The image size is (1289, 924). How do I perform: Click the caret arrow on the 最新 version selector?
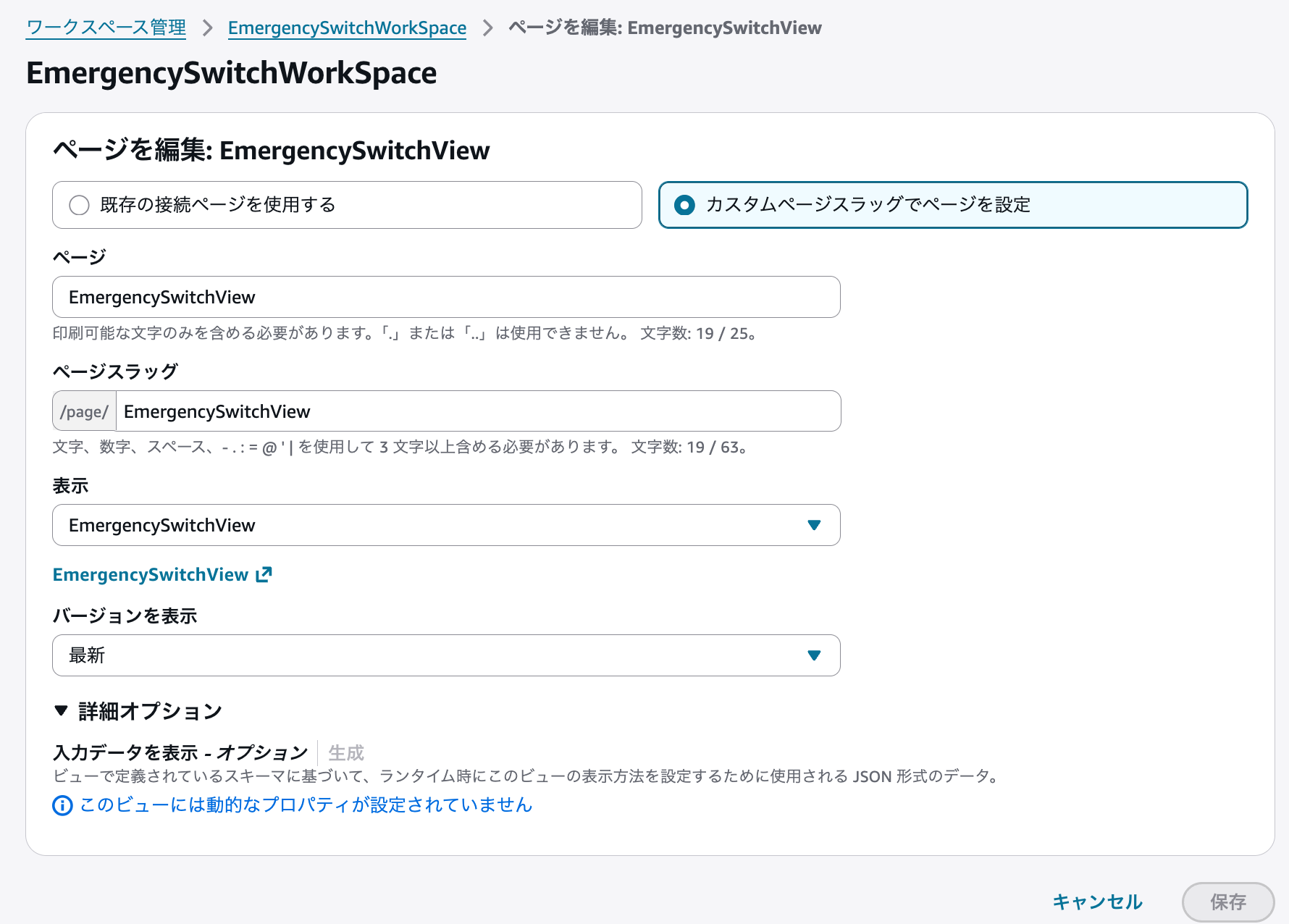pos(814,655)
